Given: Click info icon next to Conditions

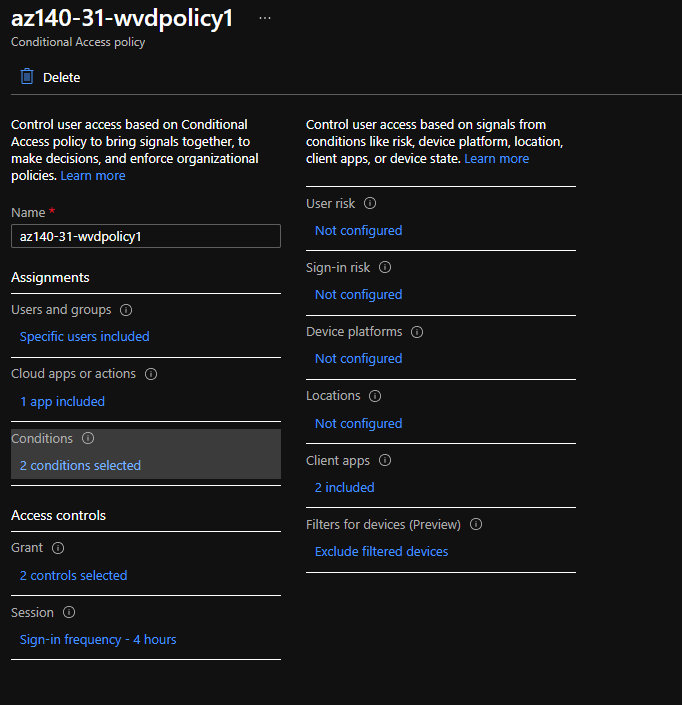Looking at the screenshot, I should pos(88,438).
